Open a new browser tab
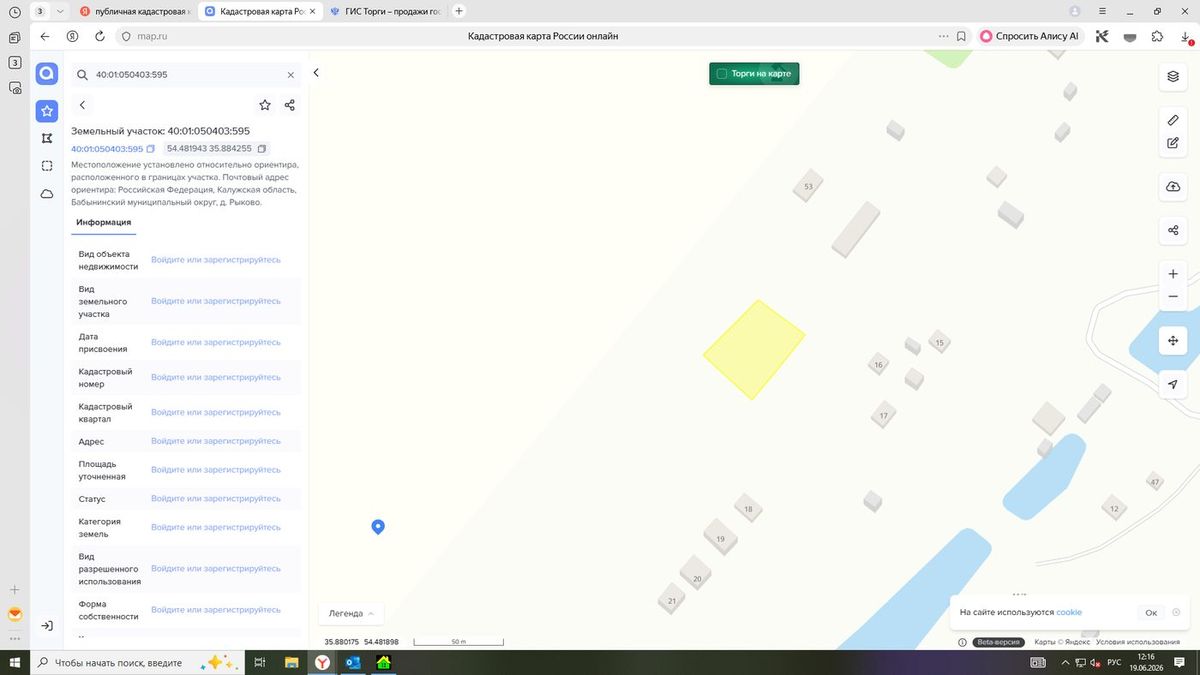The image size is (1200, 675). point(459,10)
